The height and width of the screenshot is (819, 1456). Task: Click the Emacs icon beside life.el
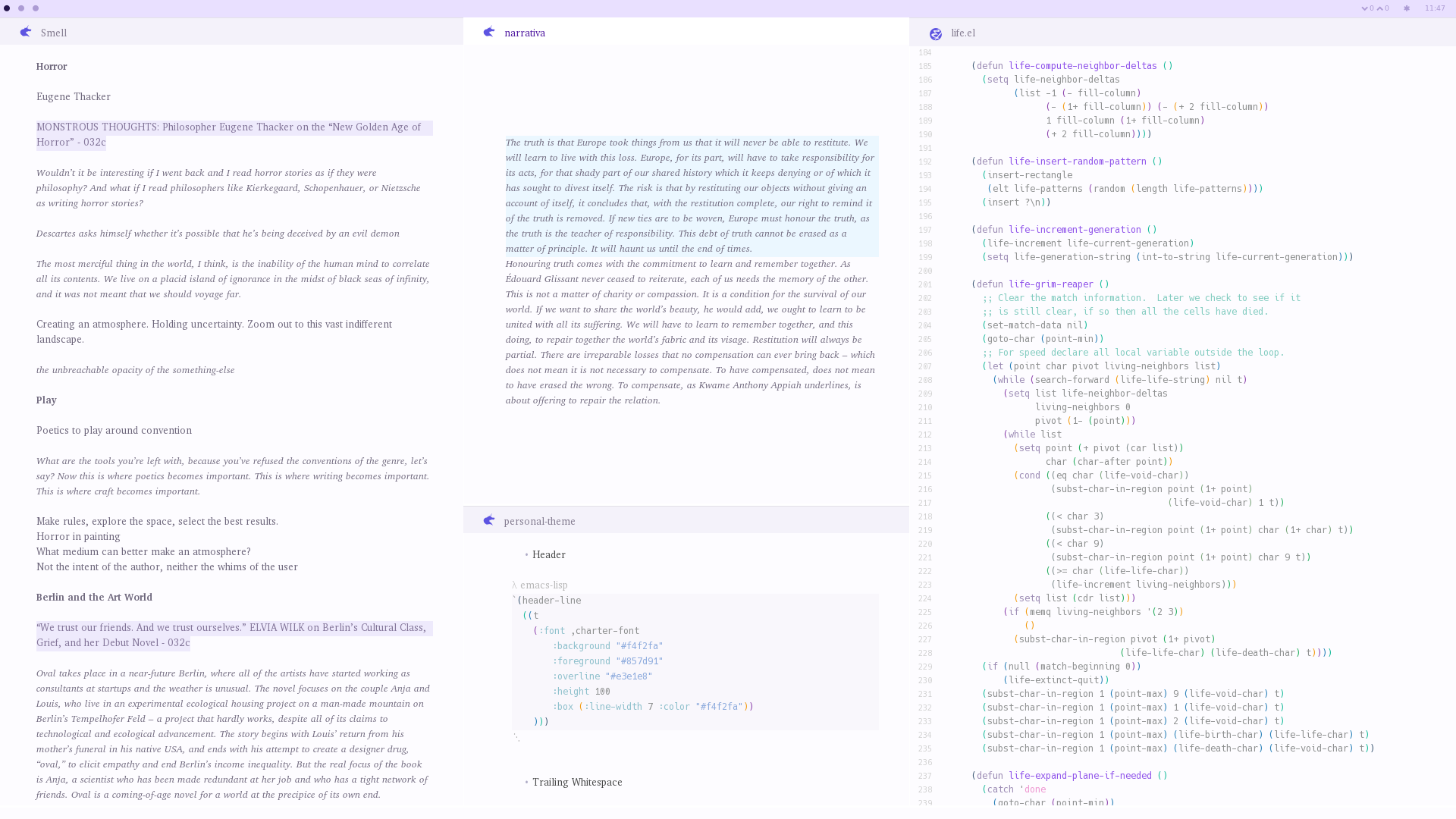(936, 33)
